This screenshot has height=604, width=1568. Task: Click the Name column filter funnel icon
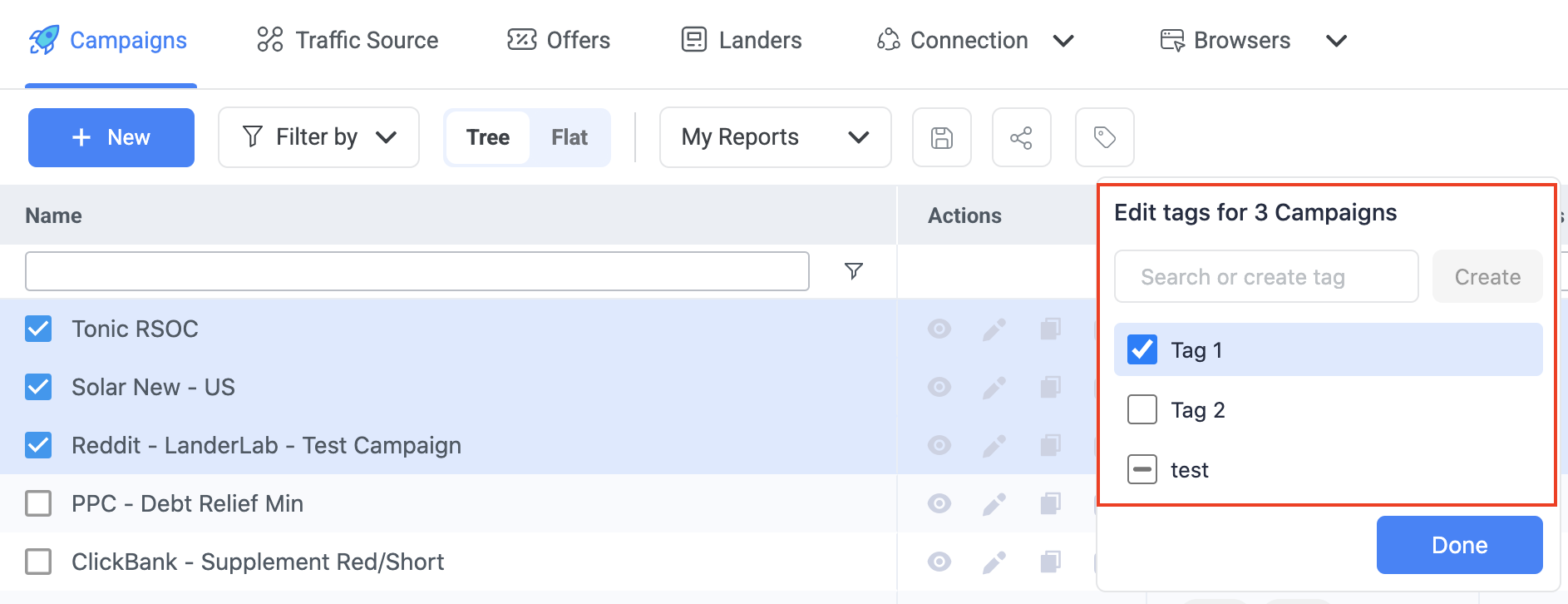tap(853, 271)
